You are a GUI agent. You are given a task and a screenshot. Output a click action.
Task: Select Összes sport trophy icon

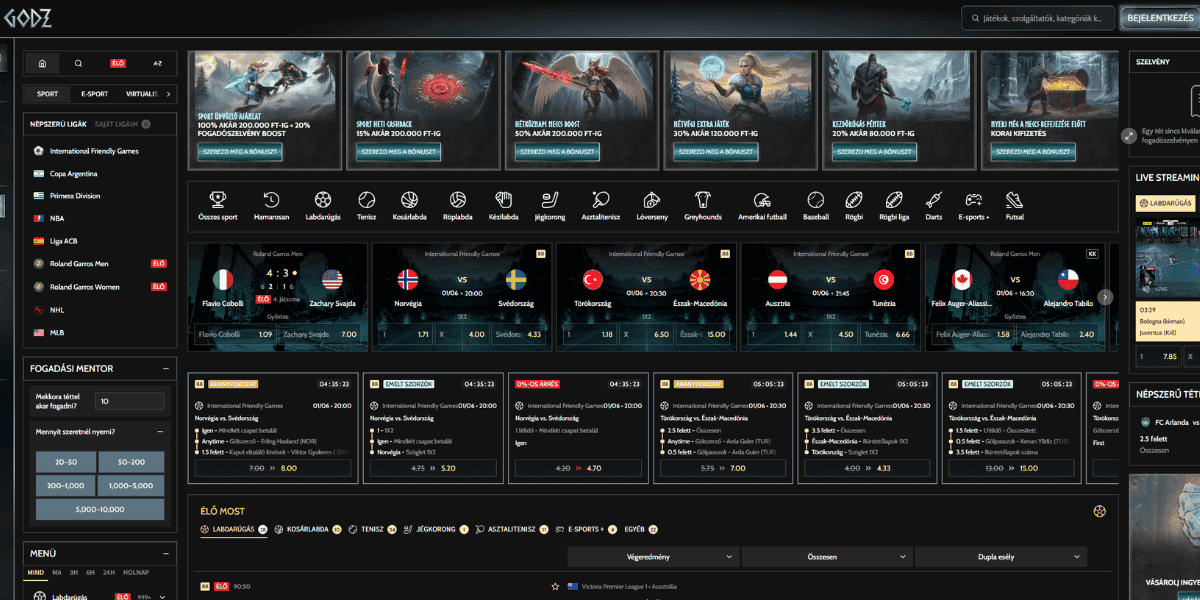(218, 199)
